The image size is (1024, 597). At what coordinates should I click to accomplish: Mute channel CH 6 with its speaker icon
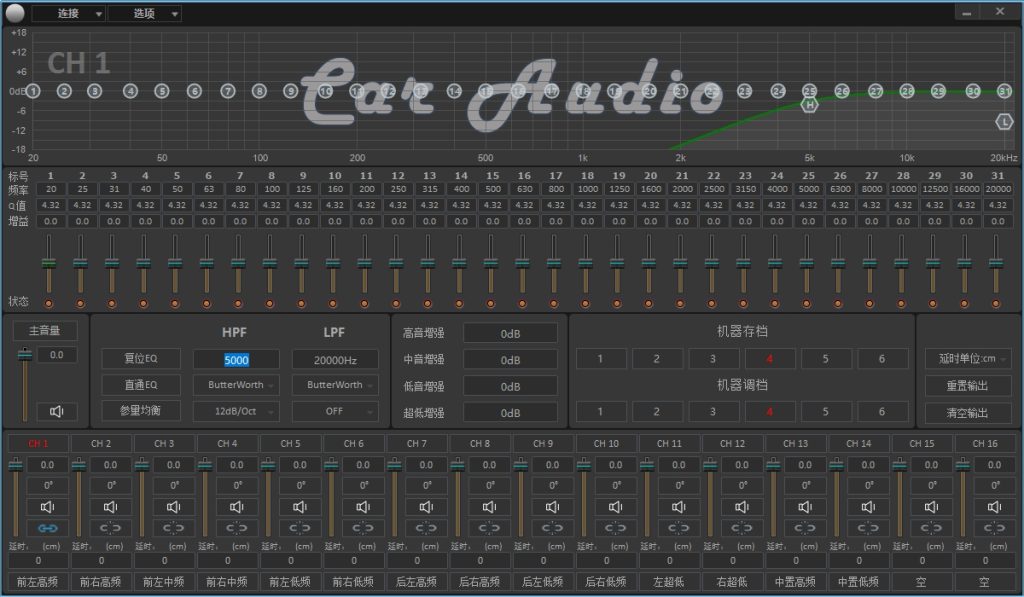(364, 507)
